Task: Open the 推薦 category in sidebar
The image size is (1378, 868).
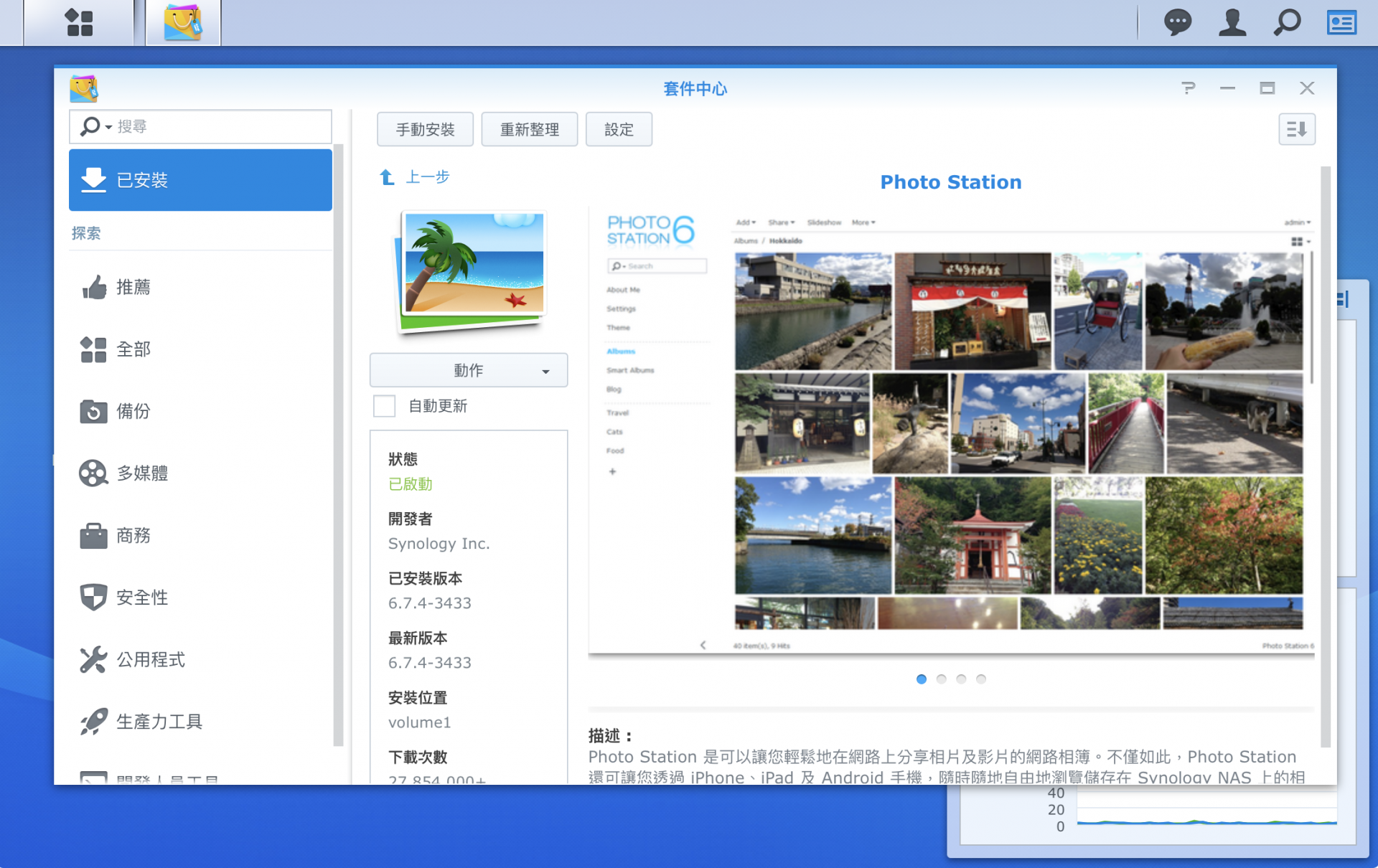Action: click(x=133, y=287)
